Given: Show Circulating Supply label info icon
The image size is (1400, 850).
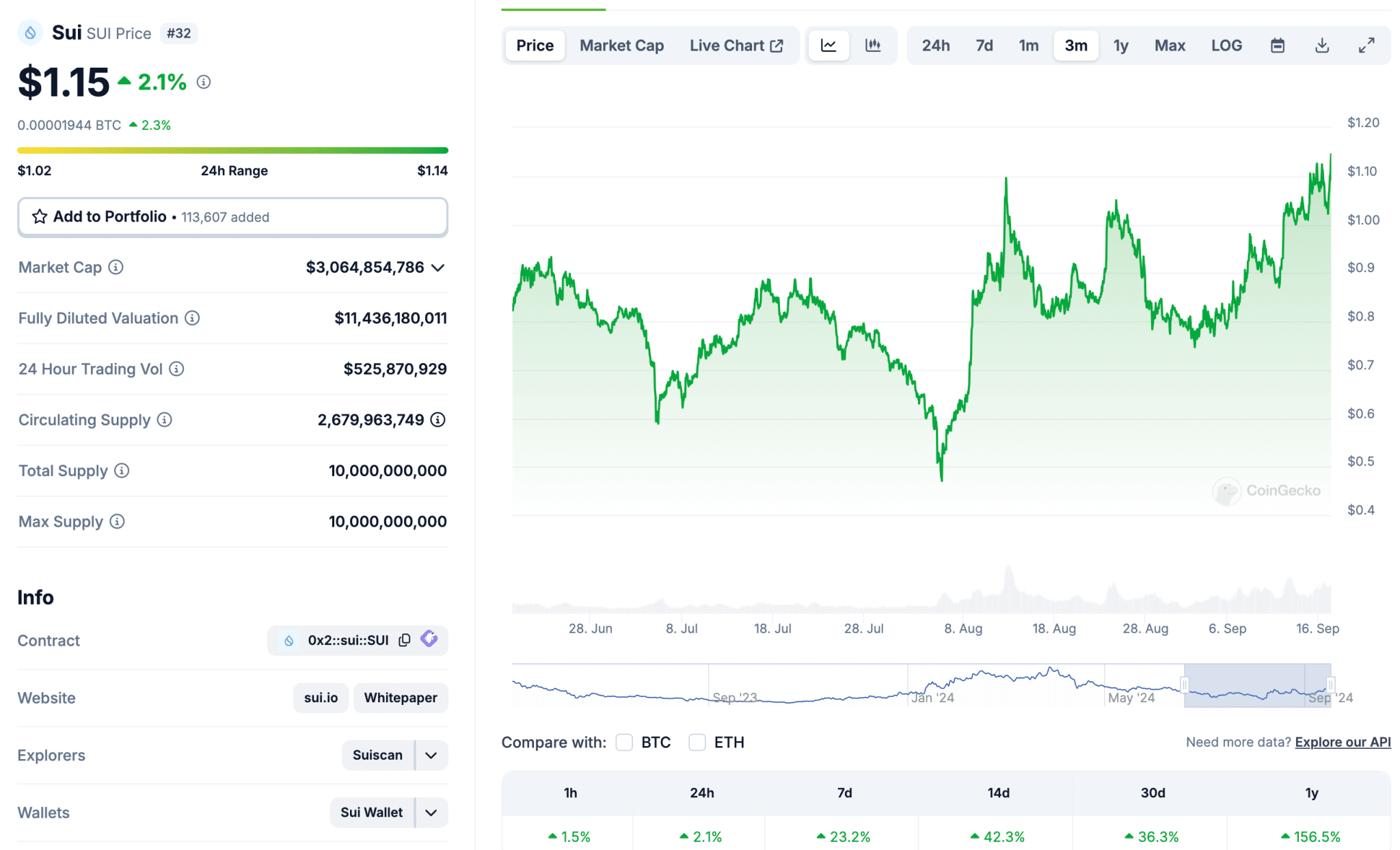Looking at the screenshot, I should 165,420.
